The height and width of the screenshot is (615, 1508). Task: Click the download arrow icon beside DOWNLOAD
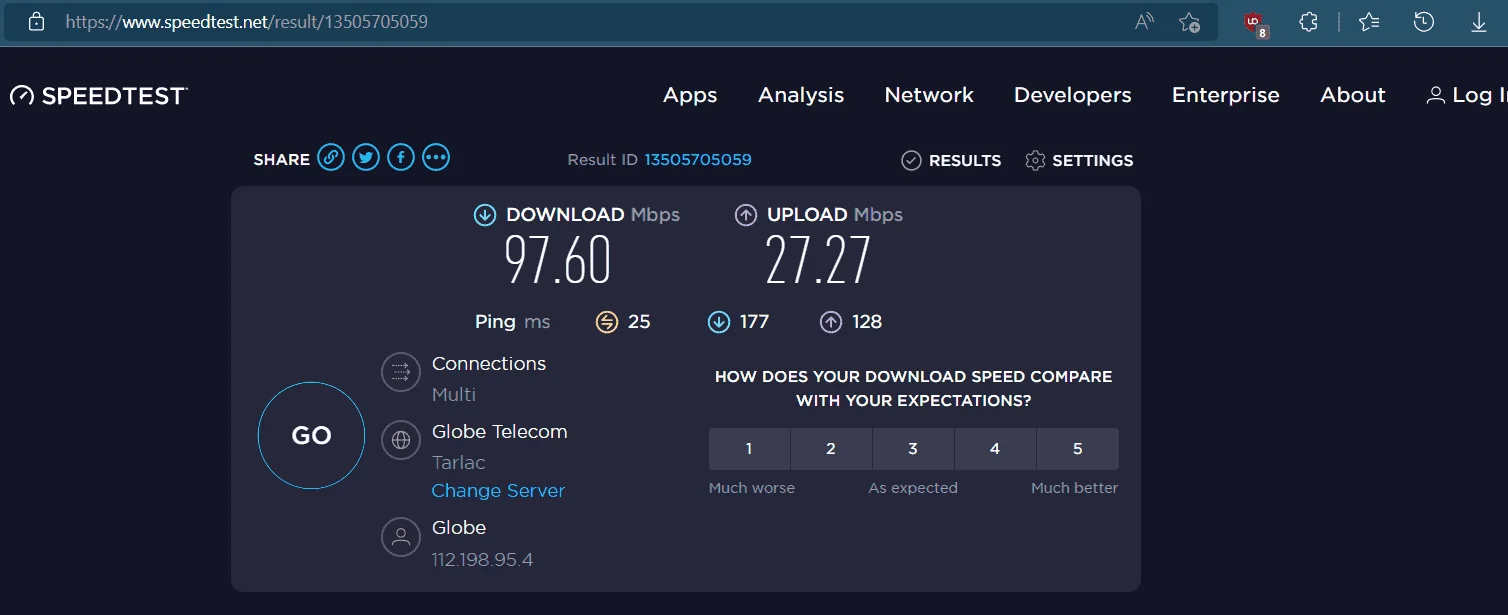[x=485, y=215]
